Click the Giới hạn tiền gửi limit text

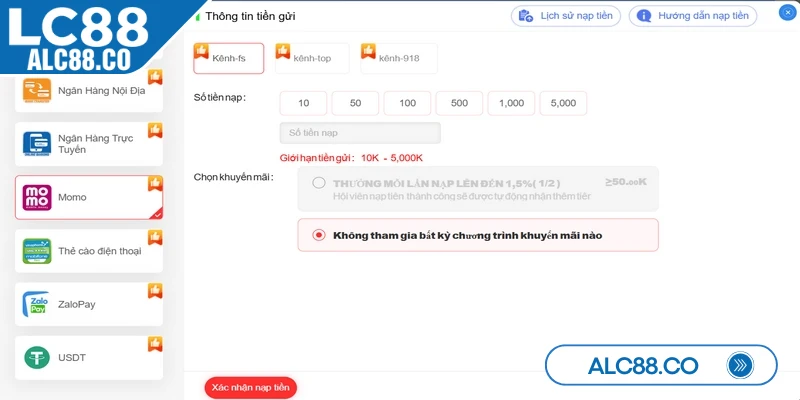351,158
